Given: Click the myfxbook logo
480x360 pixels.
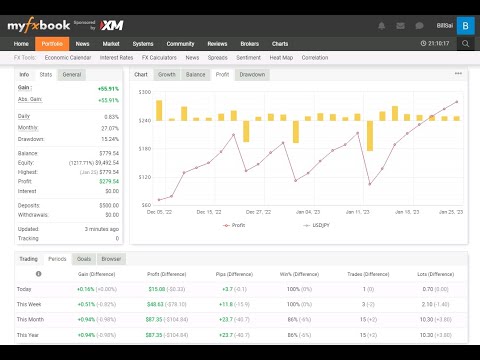Looking at the screenshot, I should click(39, 25).
